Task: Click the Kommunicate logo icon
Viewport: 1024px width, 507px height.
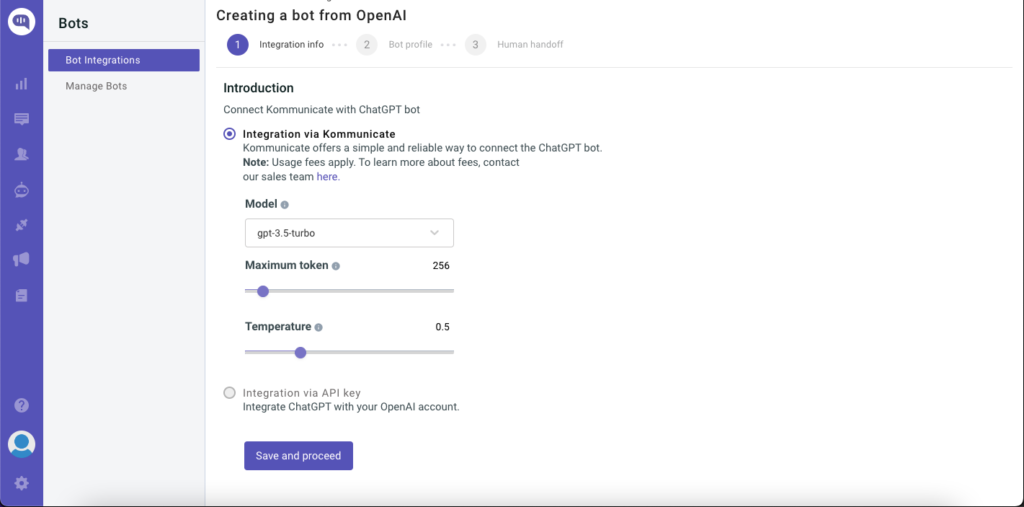Action: (22, 22)
